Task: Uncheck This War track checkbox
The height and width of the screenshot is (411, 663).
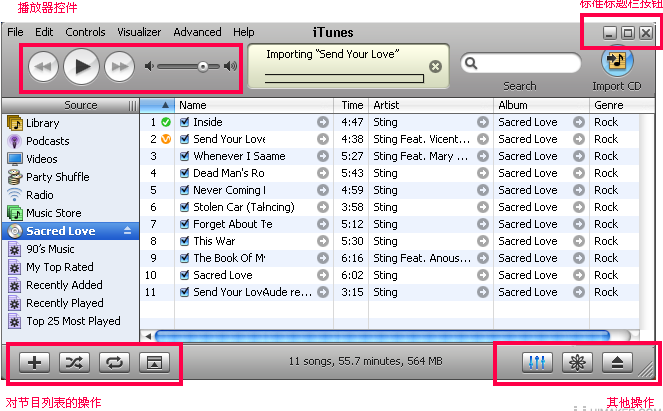Action: point(184,241)
